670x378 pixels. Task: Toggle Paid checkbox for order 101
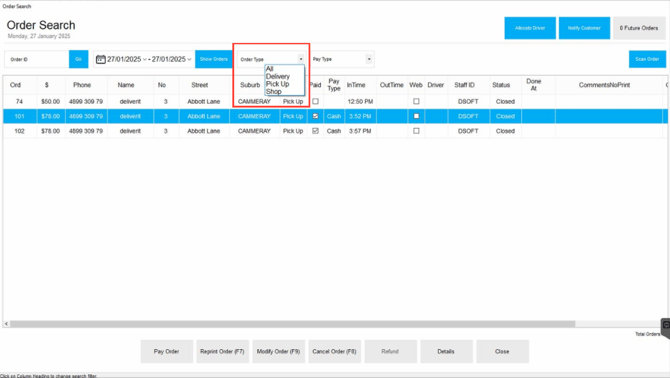315,116
